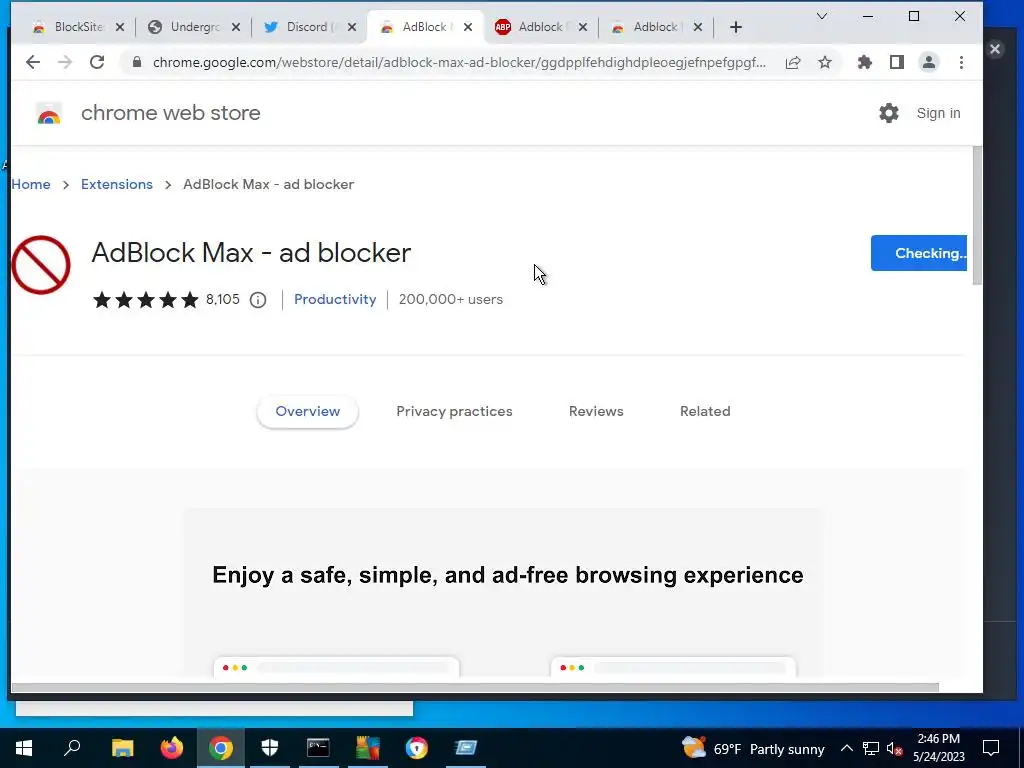
Task: Click the horizontal page scrollbar
Action: click(x=475, y=688)
